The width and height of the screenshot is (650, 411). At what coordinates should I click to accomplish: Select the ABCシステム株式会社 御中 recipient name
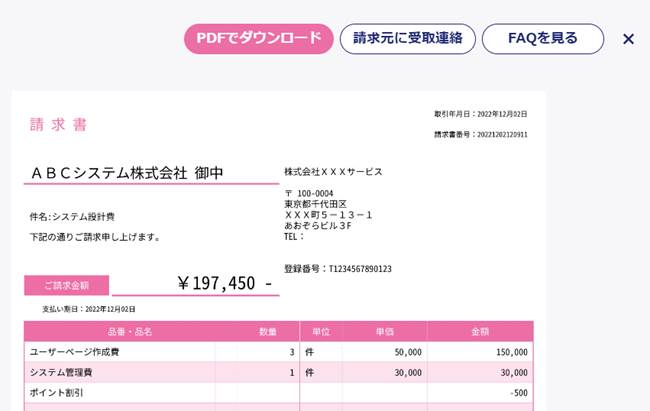127,173
